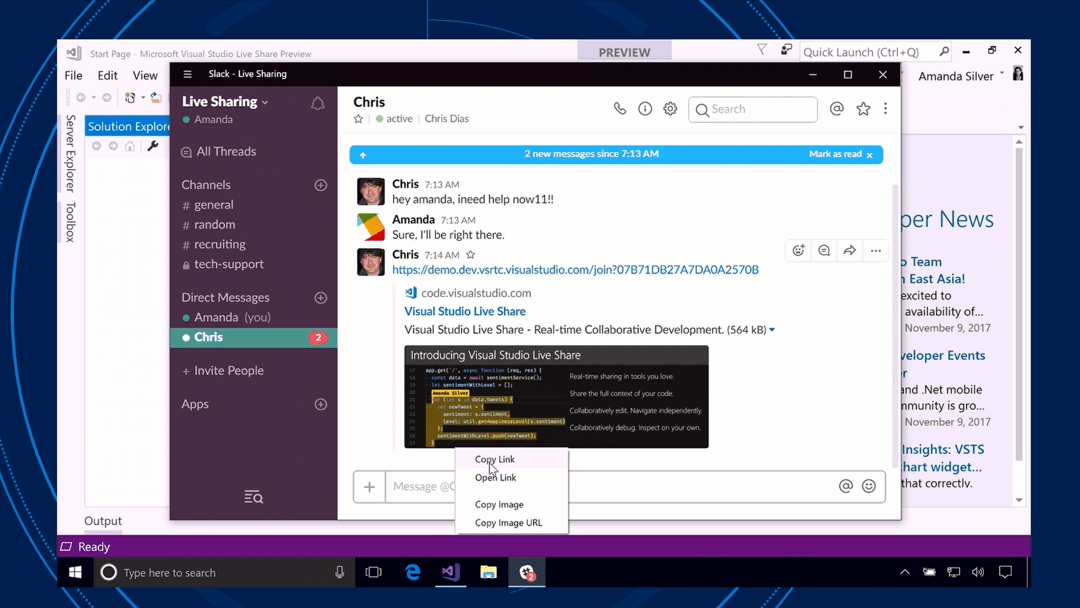Collapse the link preview attachment arrow
This screenshot has height=608, width=1080.
pos(772,330)
